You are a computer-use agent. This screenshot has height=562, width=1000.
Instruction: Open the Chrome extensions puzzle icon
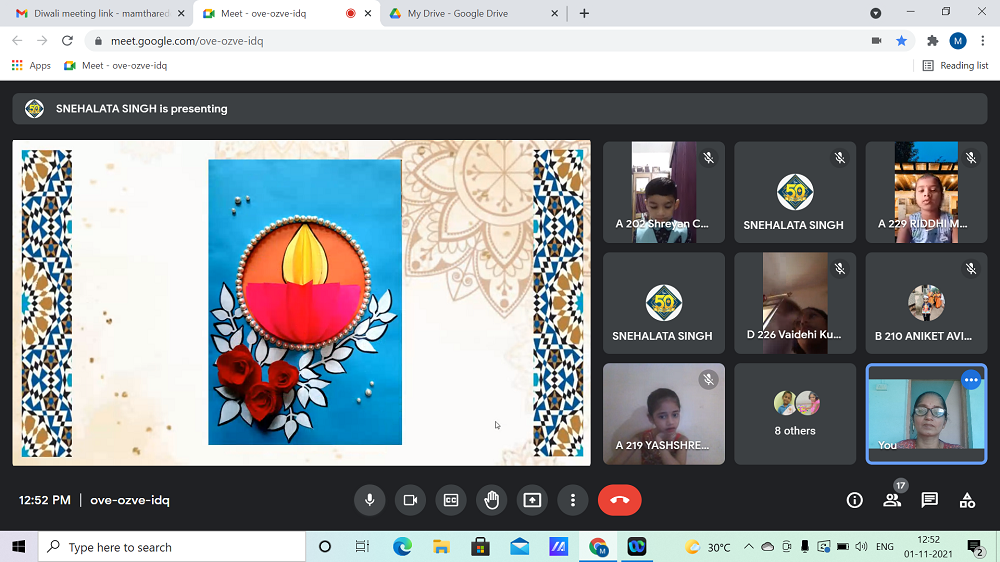tap(933, 41)
